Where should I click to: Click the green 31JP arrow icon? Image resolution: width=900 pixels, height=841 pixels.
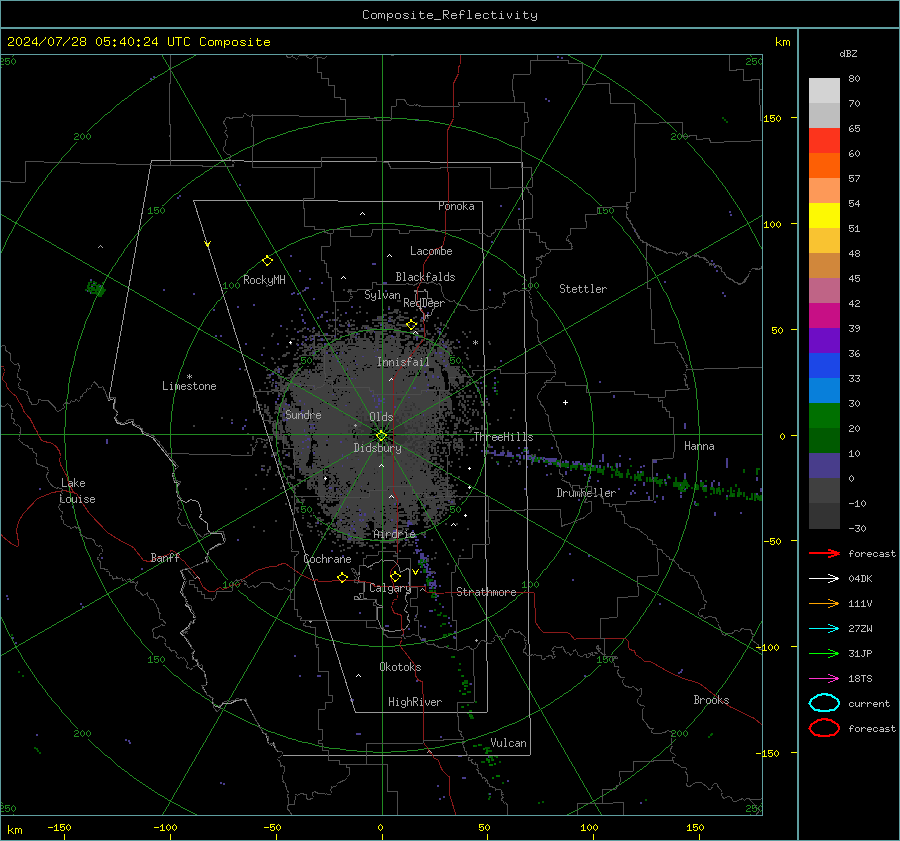click(x=824, y=653)
